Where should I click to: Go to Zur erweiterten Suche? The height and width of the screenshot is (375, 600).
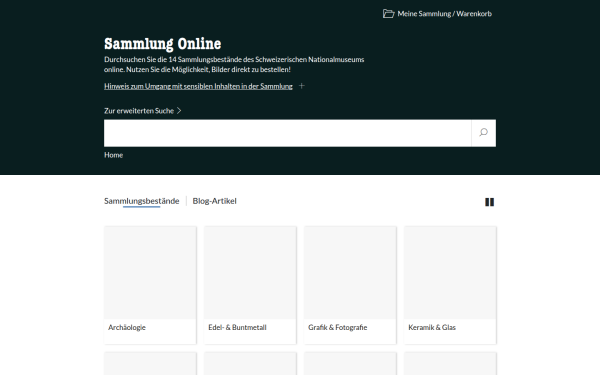click(139, 111)
